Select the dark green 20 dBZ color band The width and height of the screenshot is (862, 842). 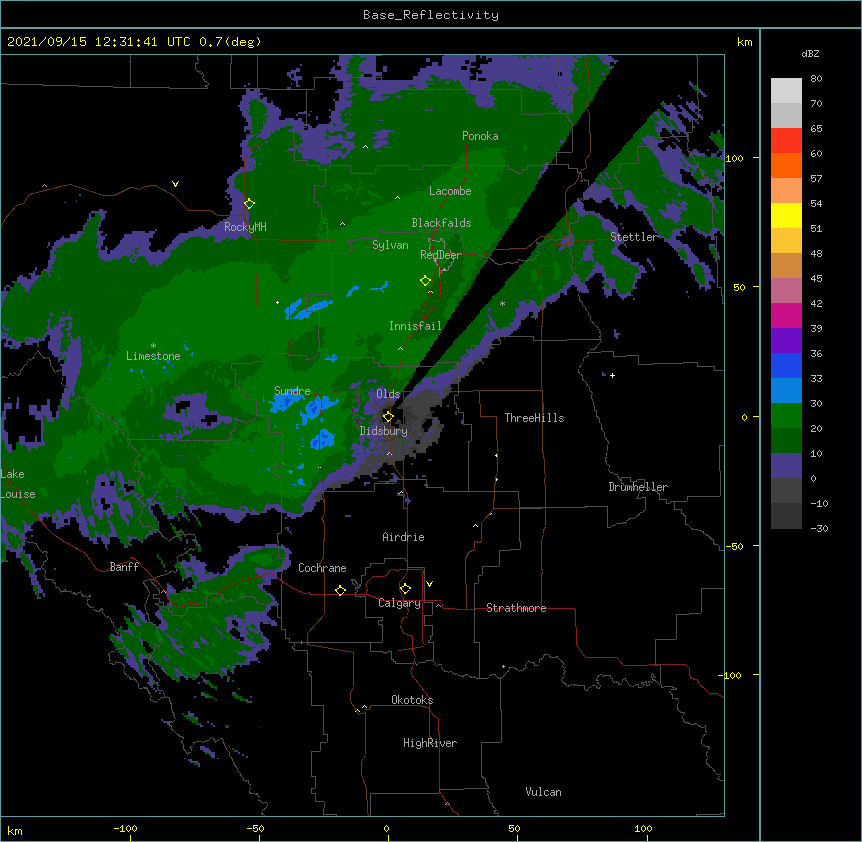point(786,441)
